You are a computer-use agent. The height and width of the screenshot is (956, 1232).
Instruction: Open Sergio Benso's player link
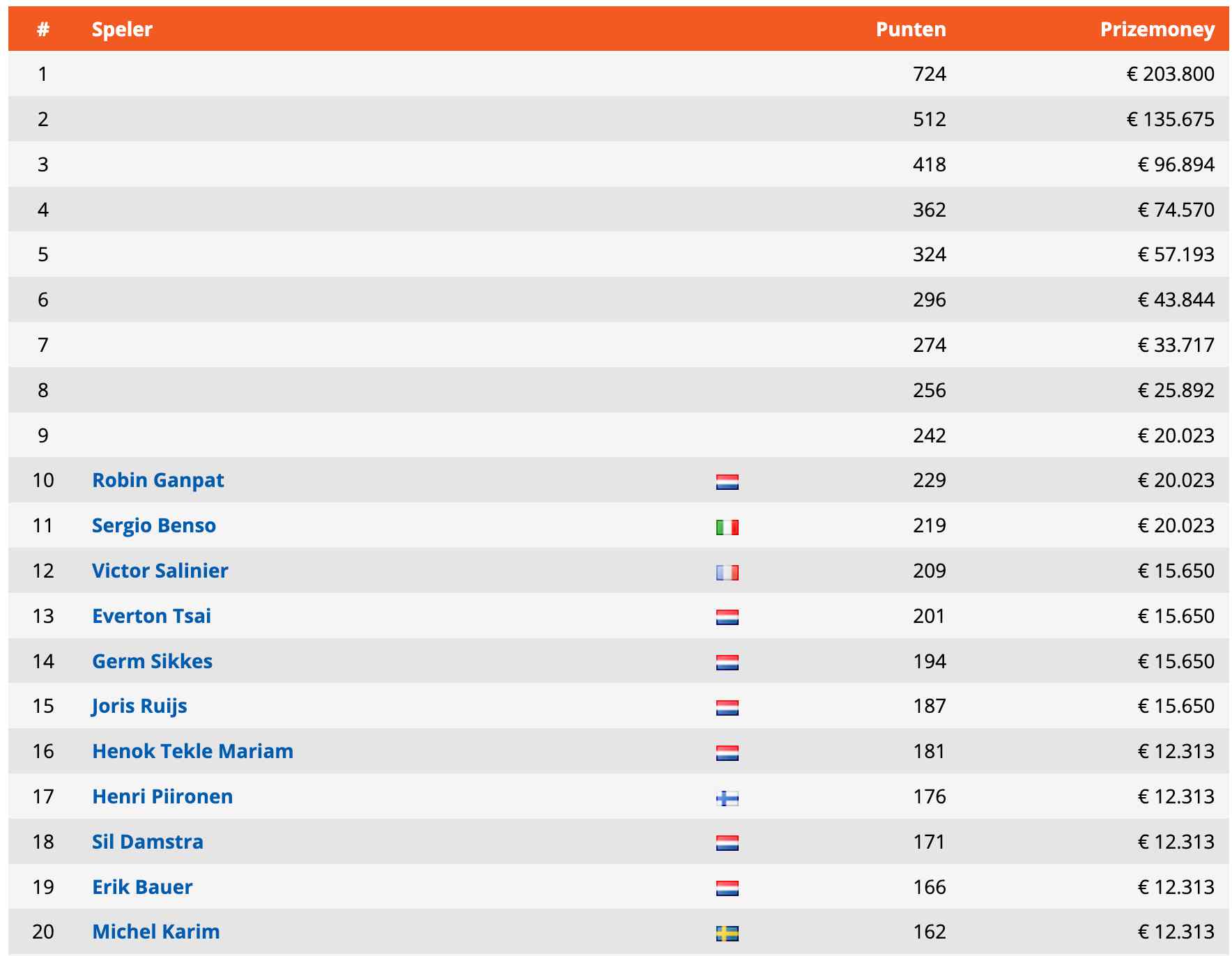click(x=153, y=525)
